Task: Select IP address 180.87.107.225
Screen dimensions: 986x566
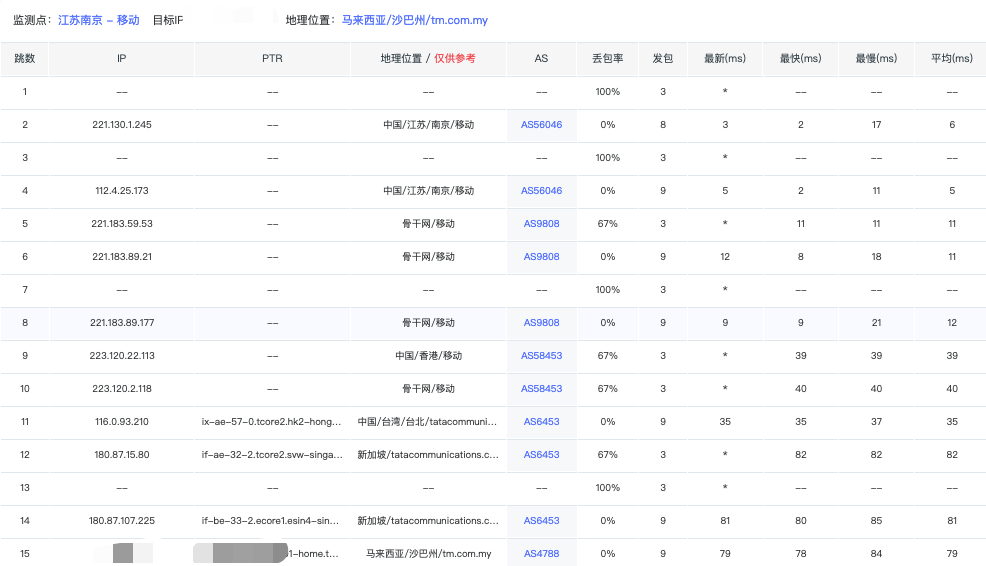Action: click(x=122, y=521)
